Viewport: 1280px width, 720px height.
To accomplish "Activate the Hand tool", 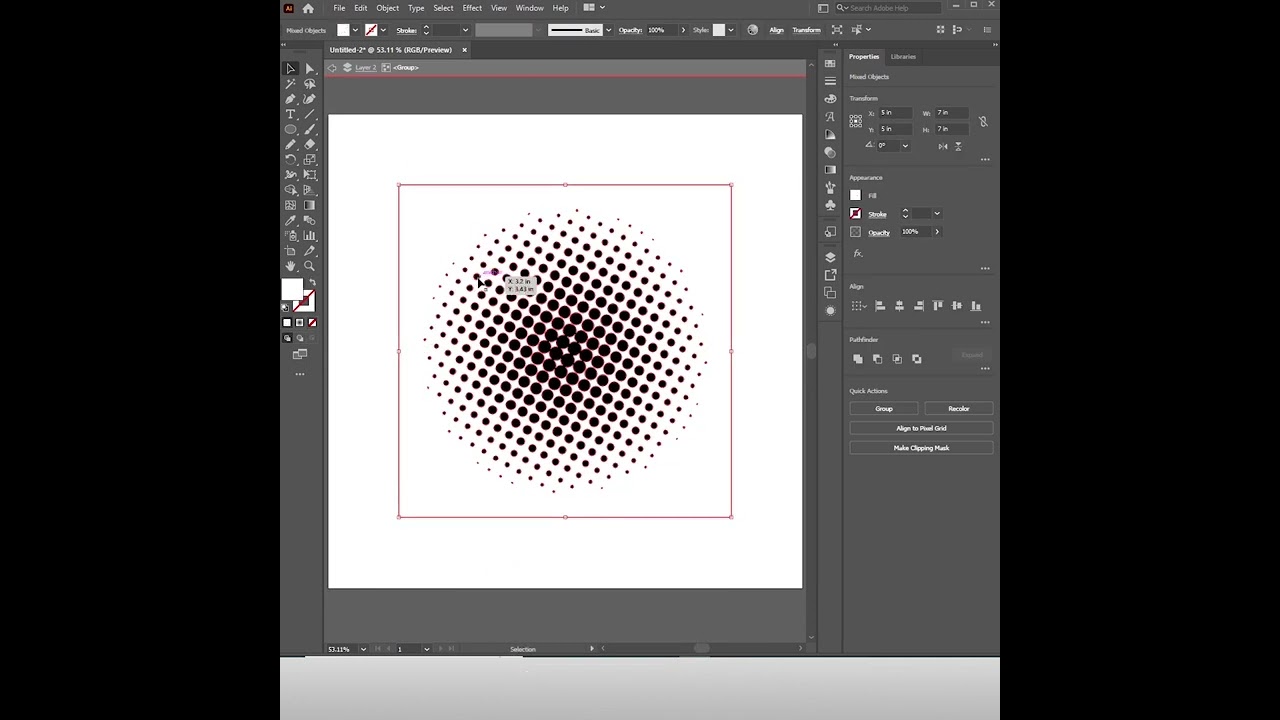I will (x=290, y=266).
